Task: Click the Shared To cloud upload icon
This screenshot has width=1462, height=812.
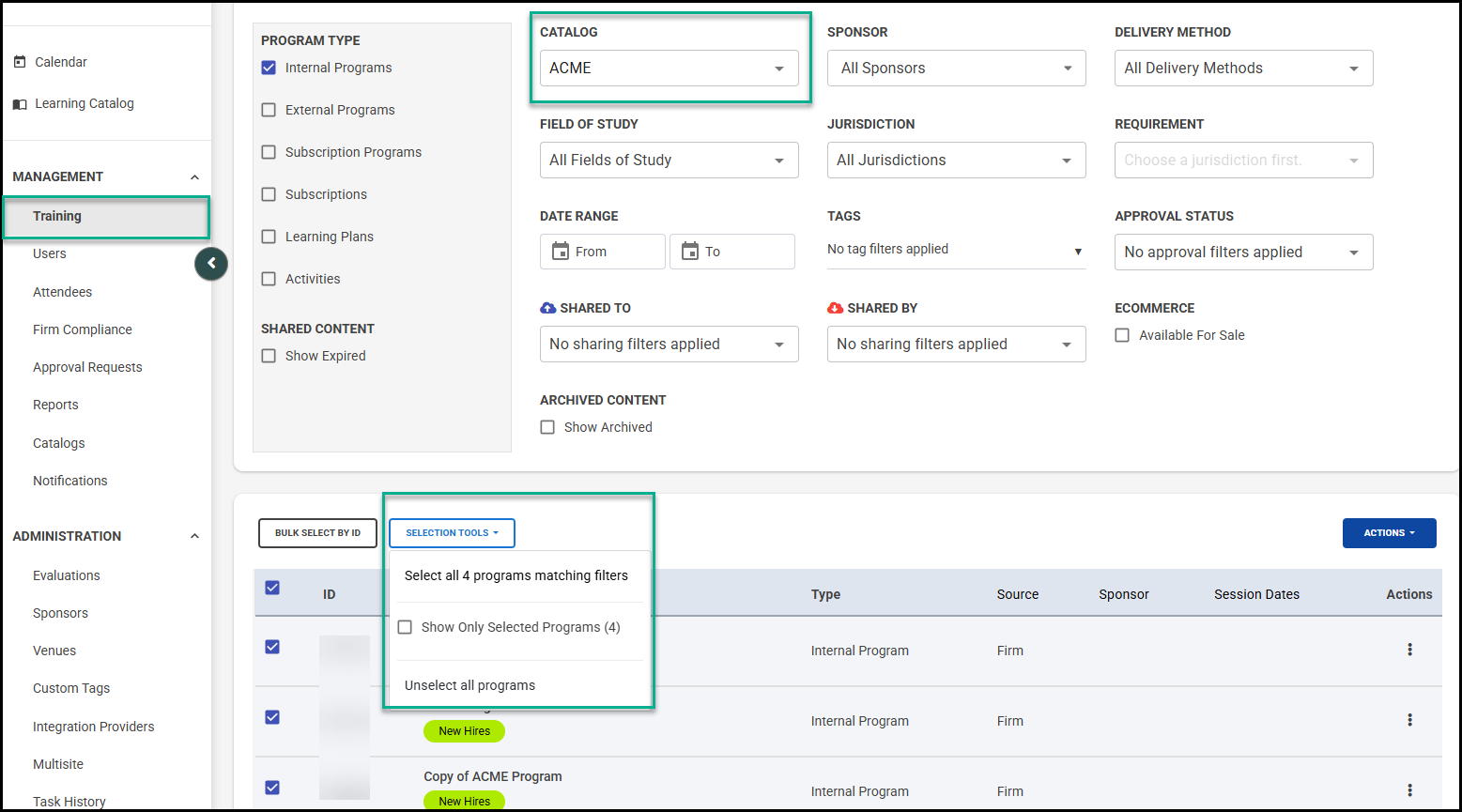Action: 548,308
